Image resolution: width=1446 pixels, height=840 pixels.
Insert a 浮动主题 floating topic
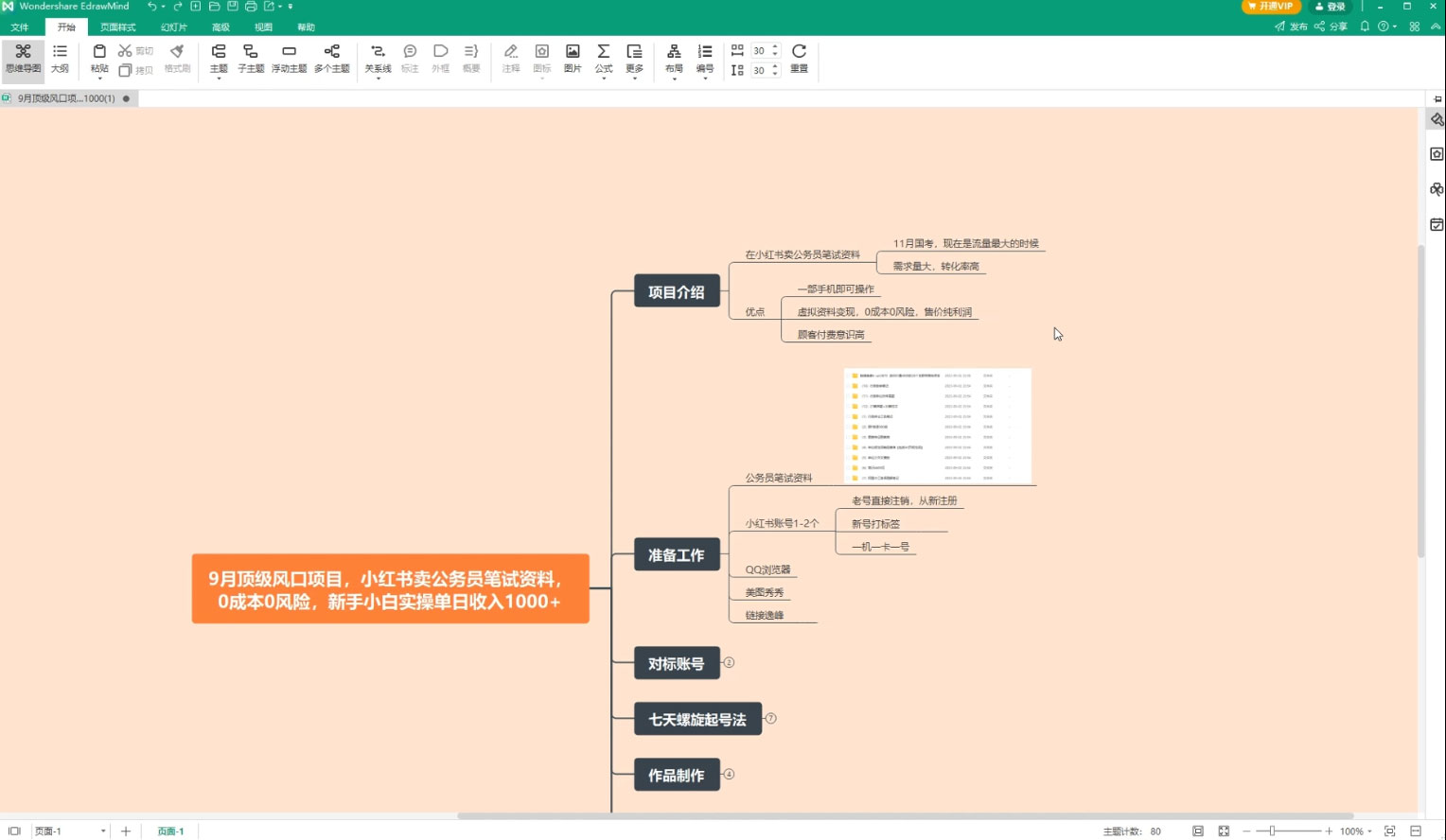coord(288,59)
